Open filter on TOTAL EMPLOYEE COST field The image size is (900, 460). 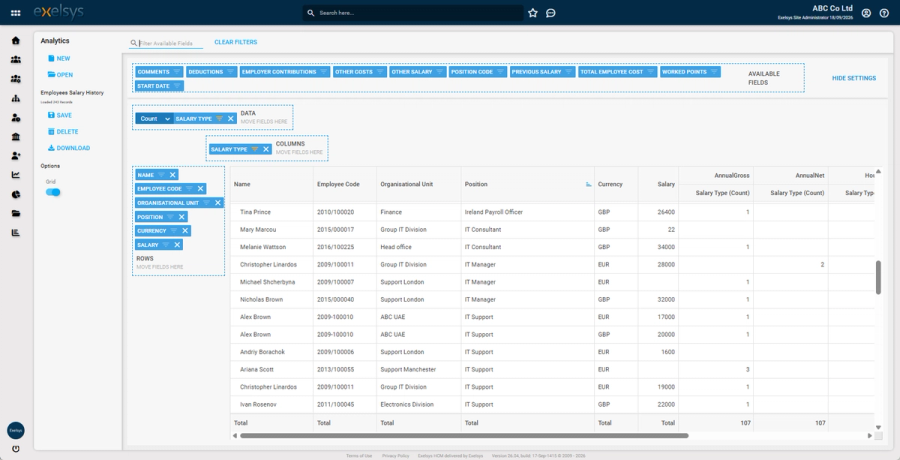651,72
